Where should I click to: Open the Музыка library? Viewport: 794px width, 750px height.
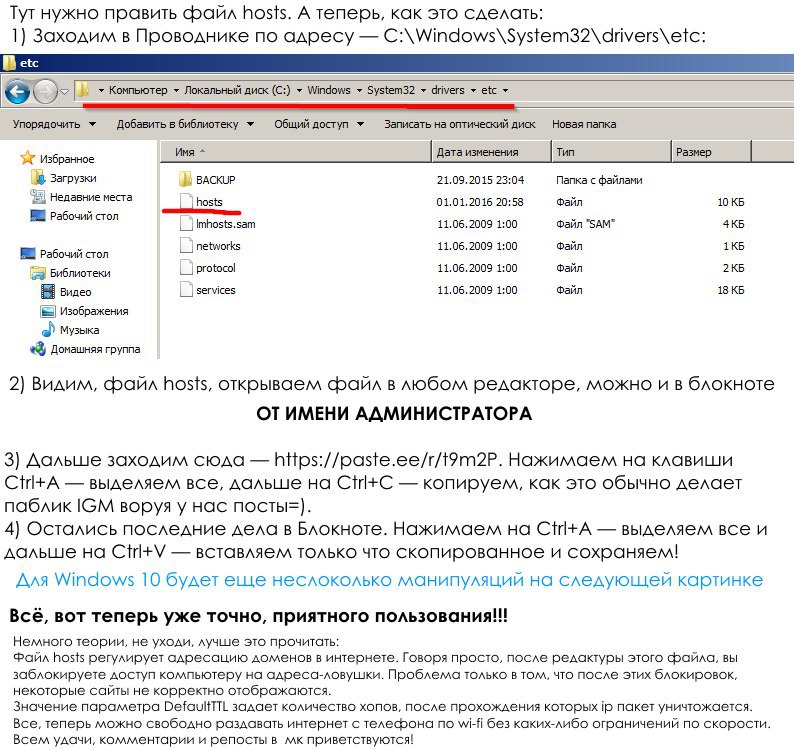pyautogui.click(x=49, y=330)
